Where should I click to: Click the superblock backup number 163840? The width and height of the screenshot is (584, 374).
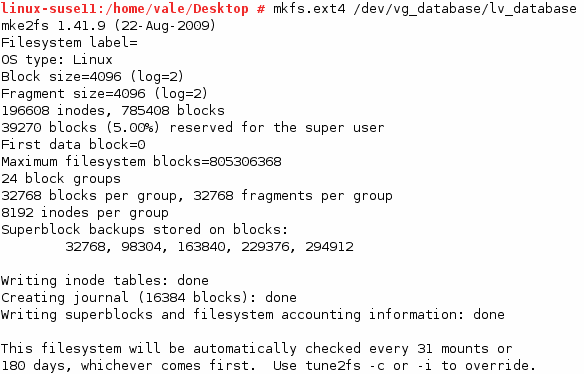click(x=201, y=247)
